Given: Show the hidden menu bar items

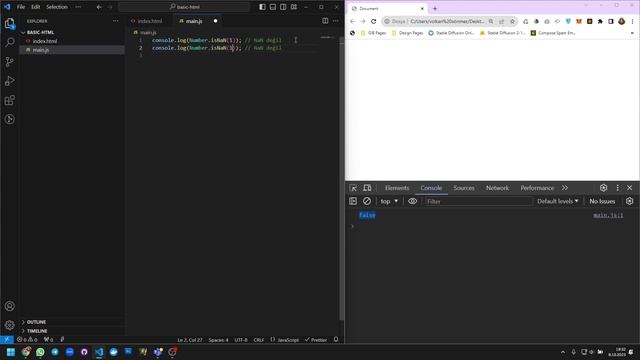Looking at the screenshot, I should [78, 7].
